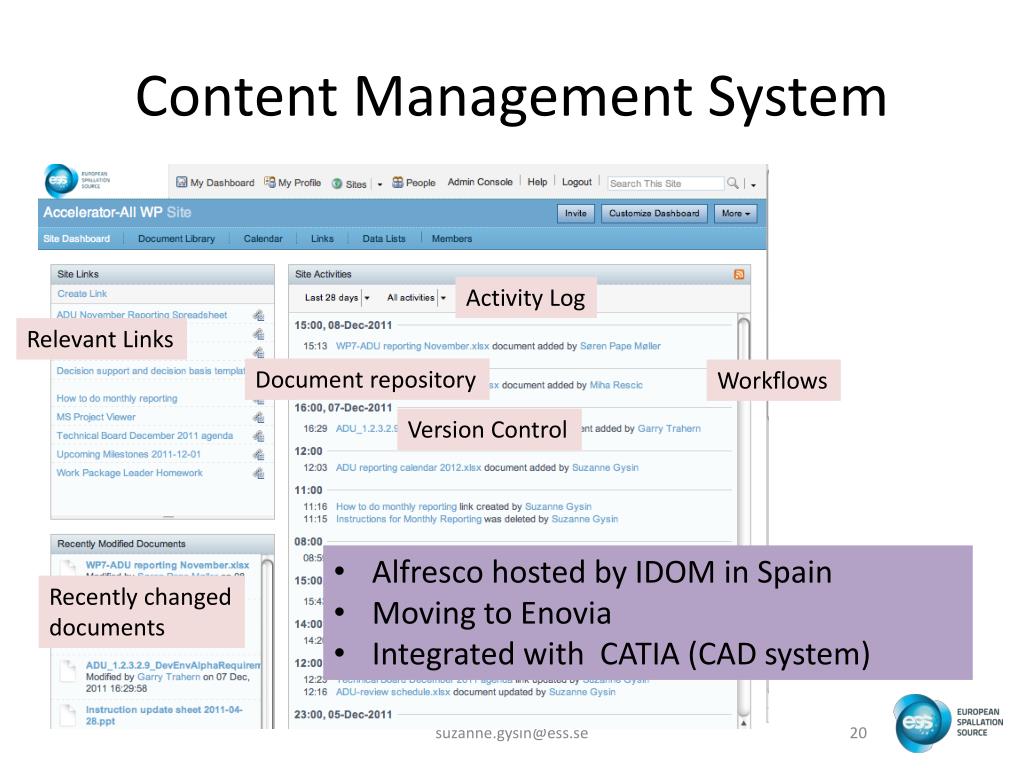Open Decision support and decision basis template
This screenshot has width=1024, height=768.
[x=150, y=371]
